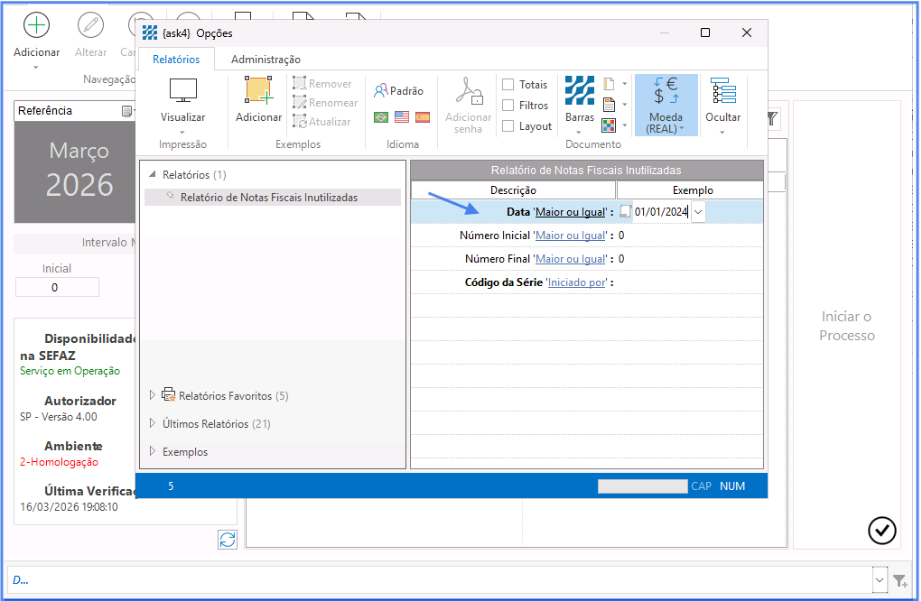Switch to the Administração tab
This screenshot has width=921, height=601.
(265, 60)
